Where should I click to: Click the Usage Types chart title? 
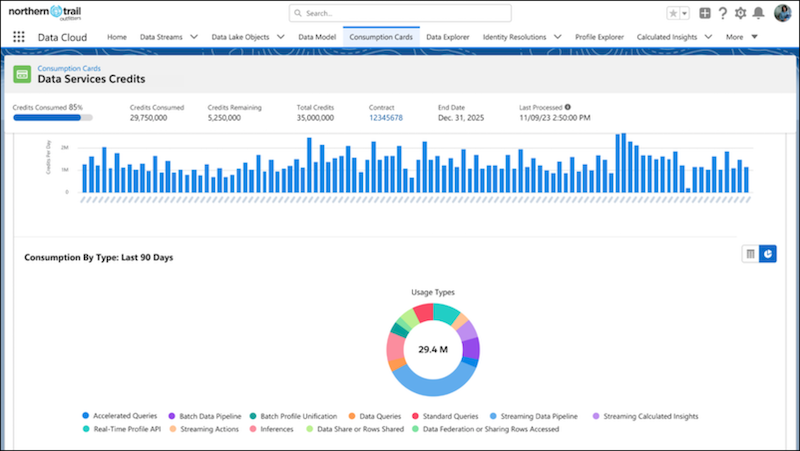[x=433, y=292]
